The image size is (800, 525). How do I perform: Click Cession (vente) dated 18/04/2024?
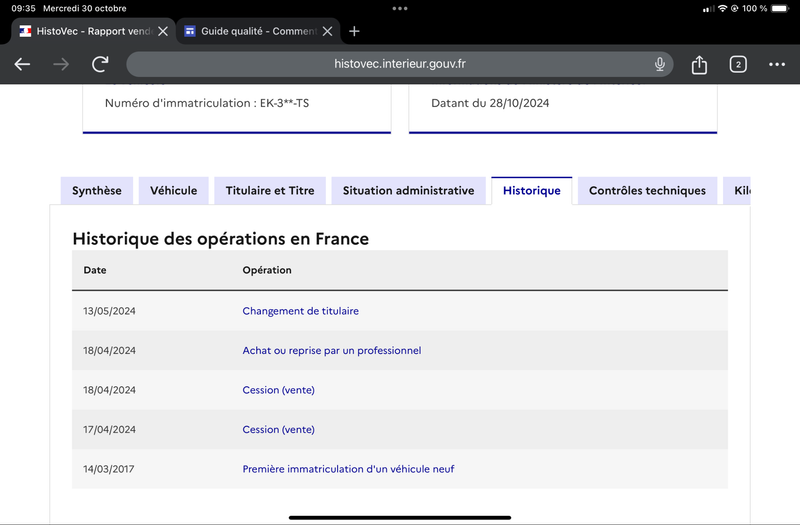pyautogui.click(x=279, y=390)
